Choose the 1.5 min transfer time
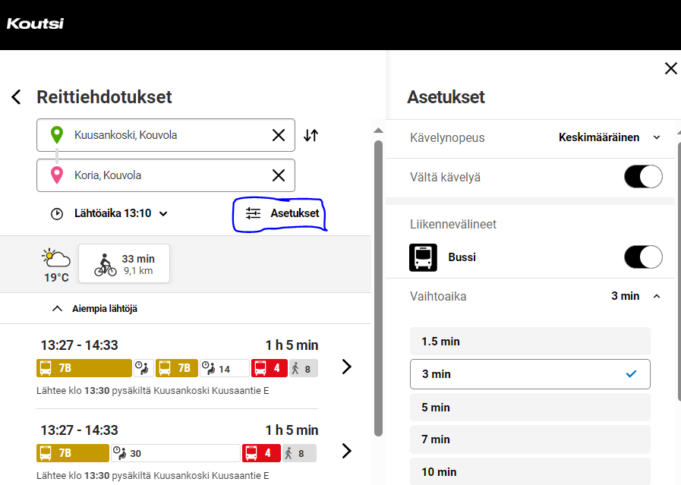Viewport: 681px width, 485px height. (x=530, y=341)
